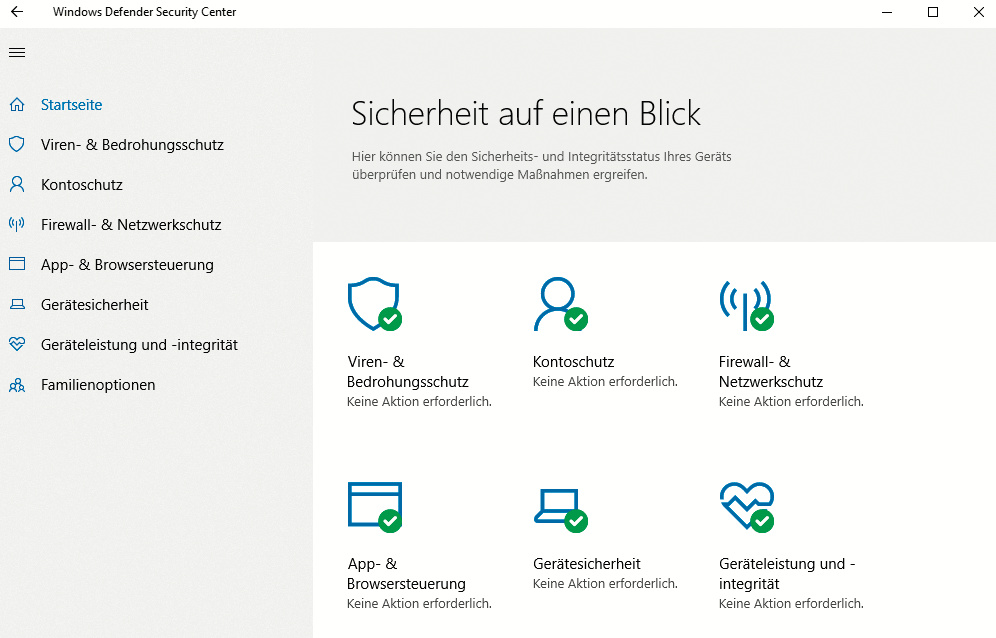Click the Gerätesicherheit tile title text
Screen dimensions: 996x638
pos(587,564)
